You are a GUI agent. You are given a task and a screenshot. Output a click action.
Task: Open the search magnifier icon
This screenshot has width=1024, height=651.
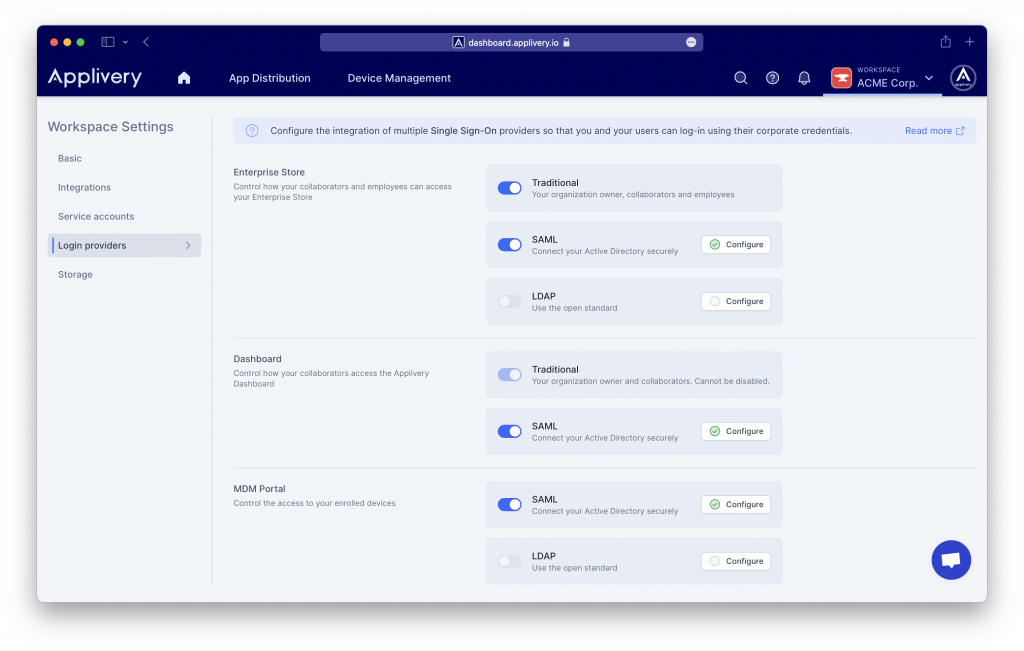[741, 78]
